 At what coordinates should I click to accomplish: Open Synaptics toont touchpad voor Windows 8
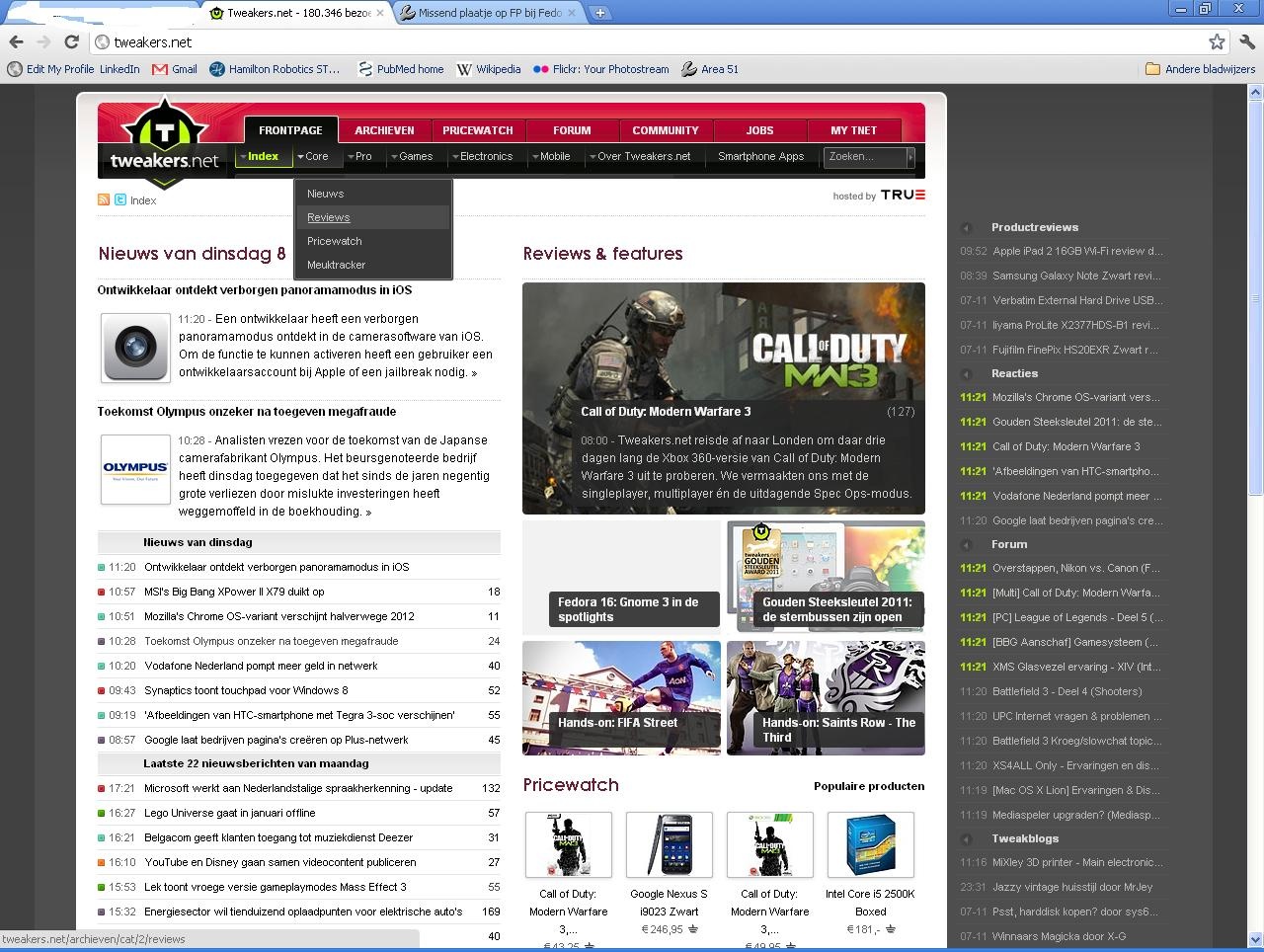[246, 690]
